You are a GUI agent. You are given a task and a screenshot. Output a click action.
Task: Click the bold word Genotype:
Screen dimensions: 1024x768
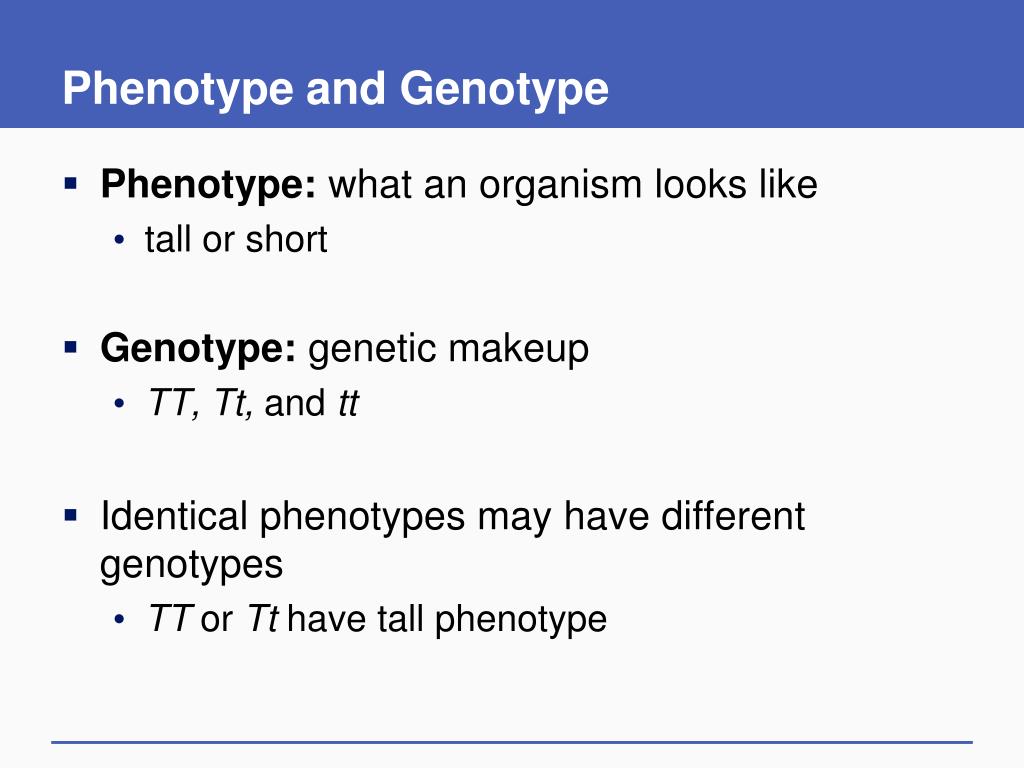coord(199,349)
